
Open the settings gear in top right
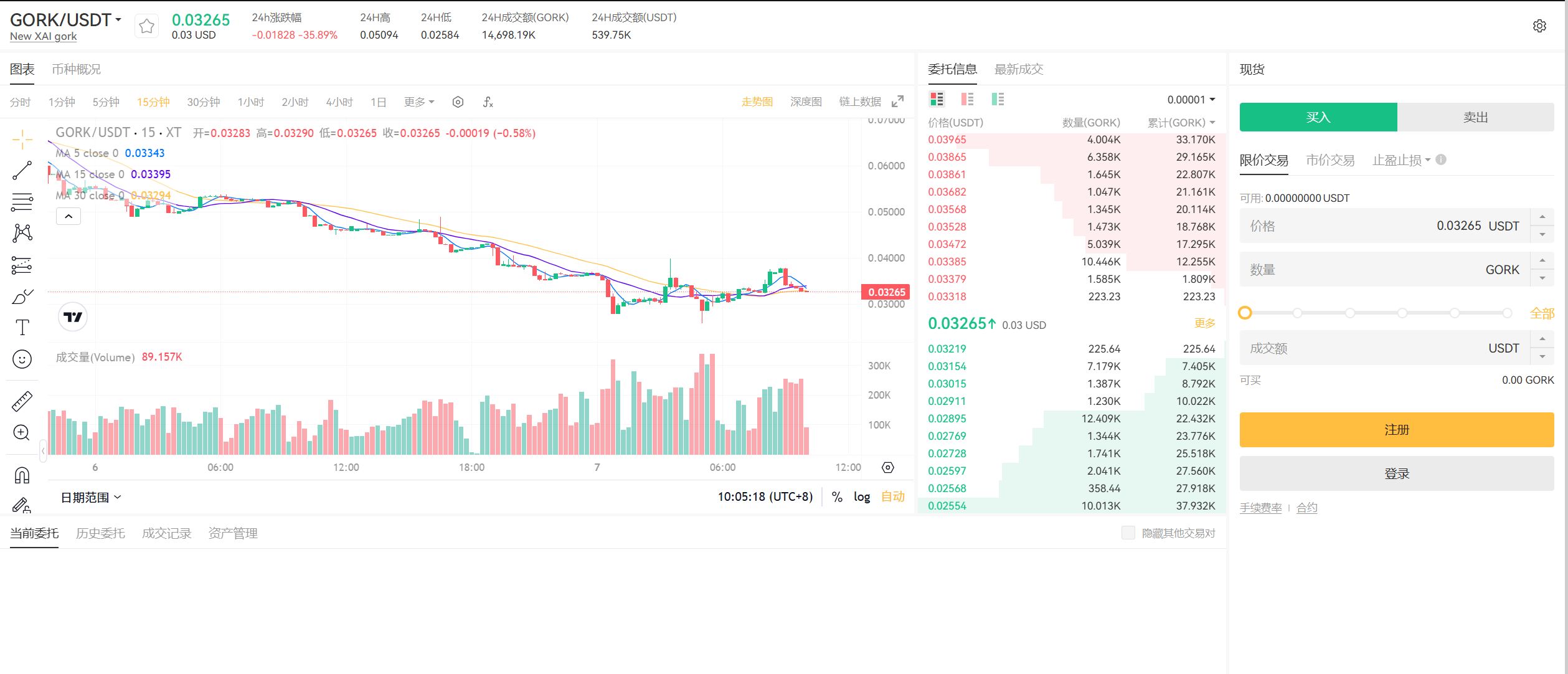point(1539,26)
